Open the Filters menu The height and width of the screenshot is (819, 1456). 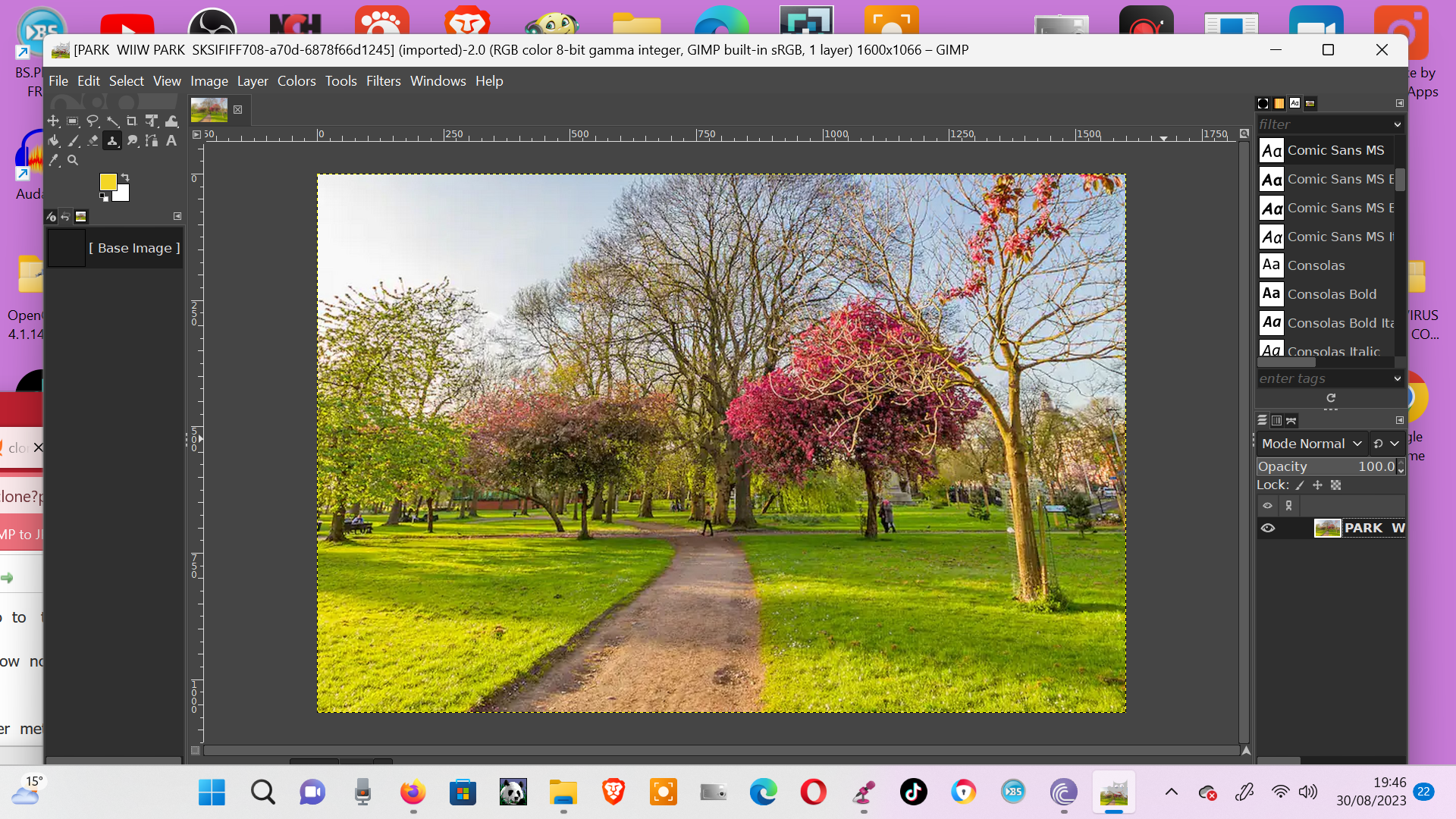pyautogui.click(x=384, y=81)
